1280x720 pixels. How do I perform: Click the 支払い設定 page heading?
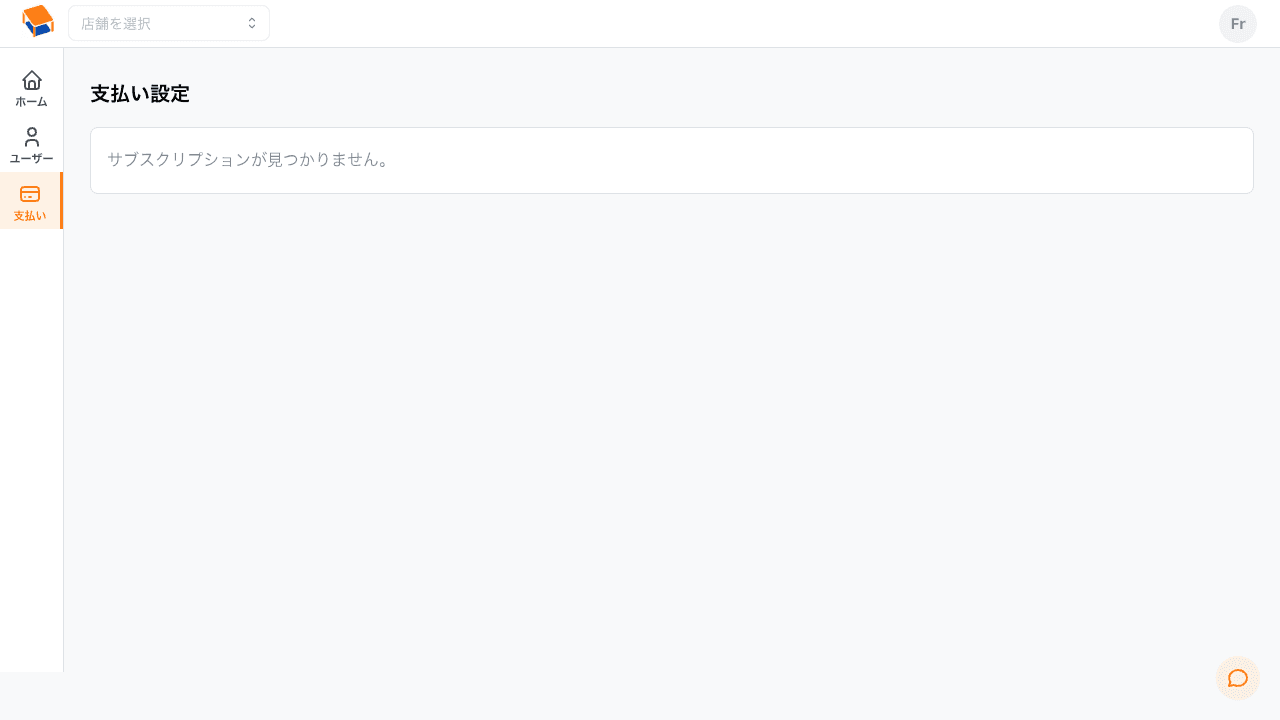point(140,94)
